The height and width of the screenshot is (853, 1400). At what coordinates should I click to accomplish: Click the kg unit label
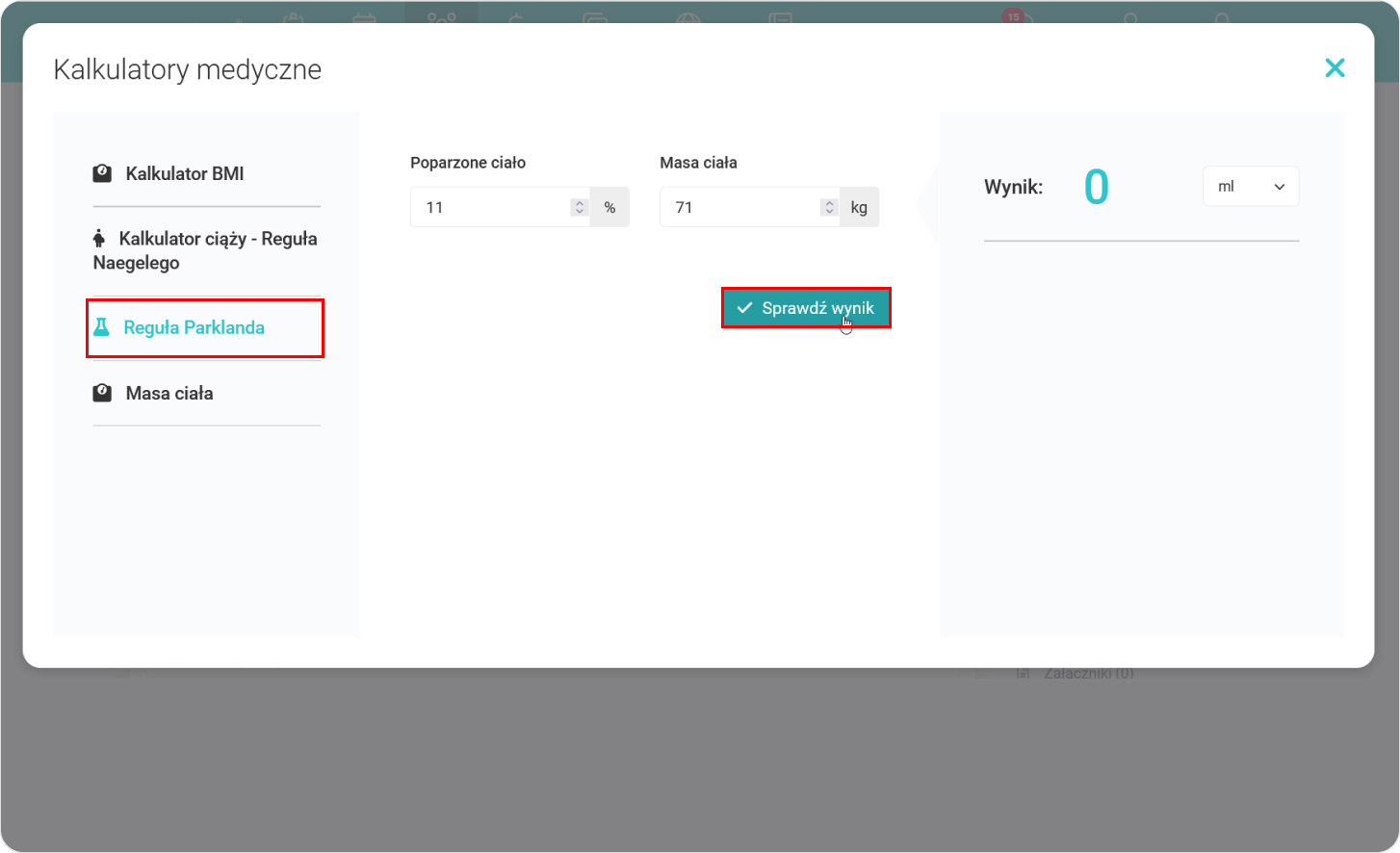859,207
